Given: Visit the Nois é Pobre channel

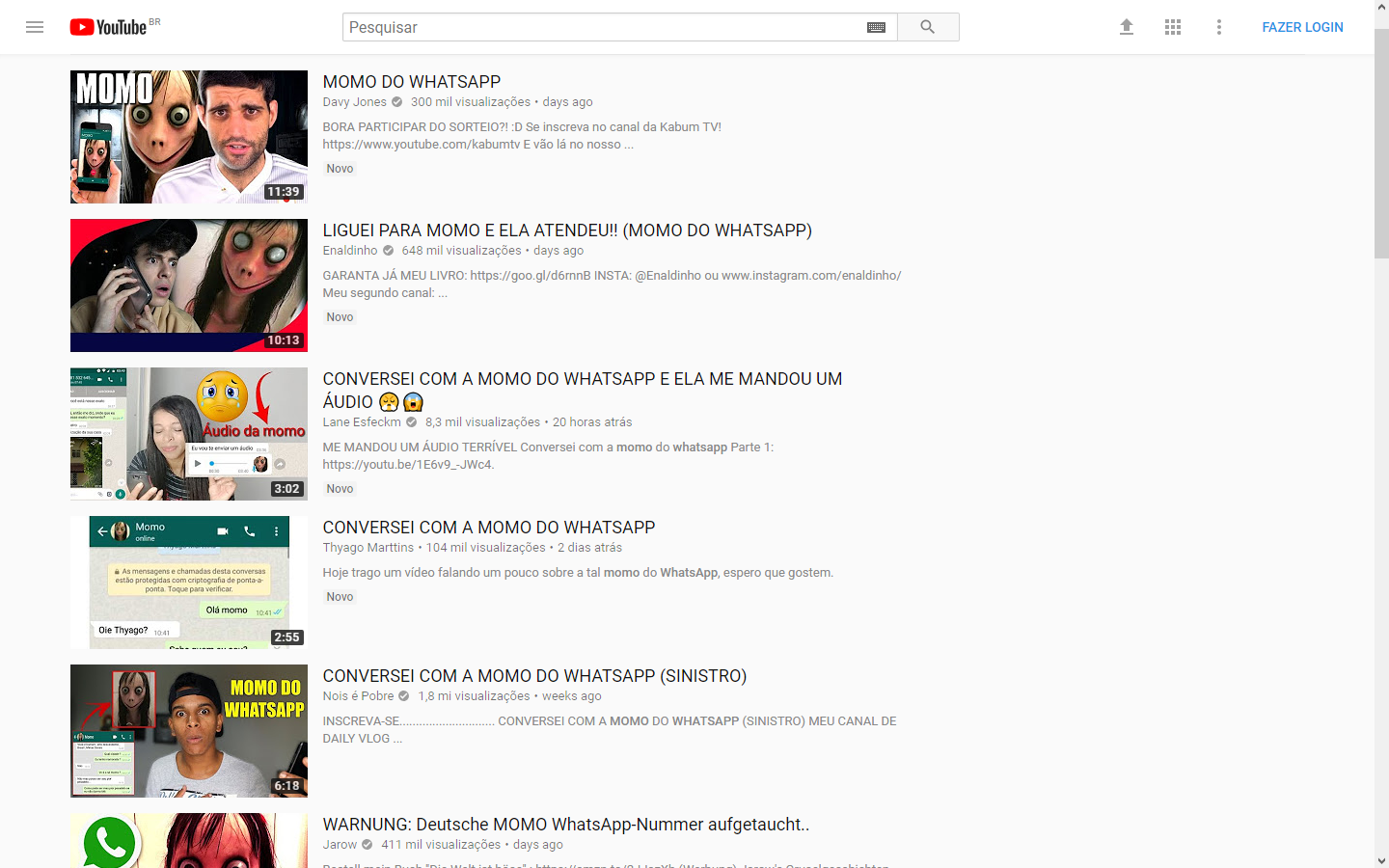Looking at the screenshot, I should point(358,696).
